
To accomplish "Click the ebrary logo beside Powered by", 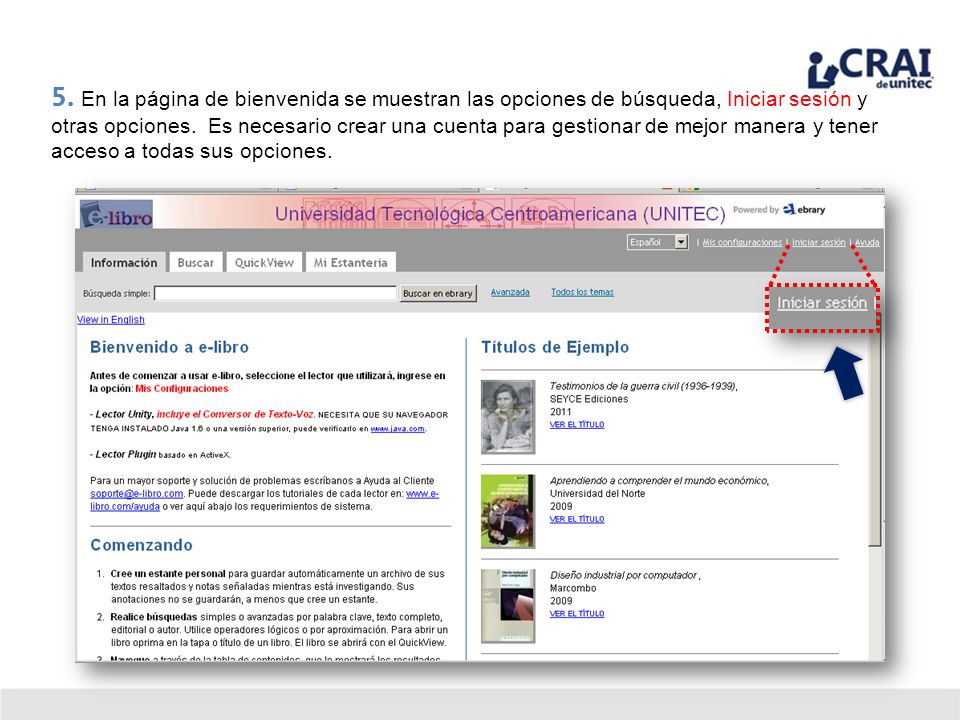I will pyautogui.click(x=804, y=209).
